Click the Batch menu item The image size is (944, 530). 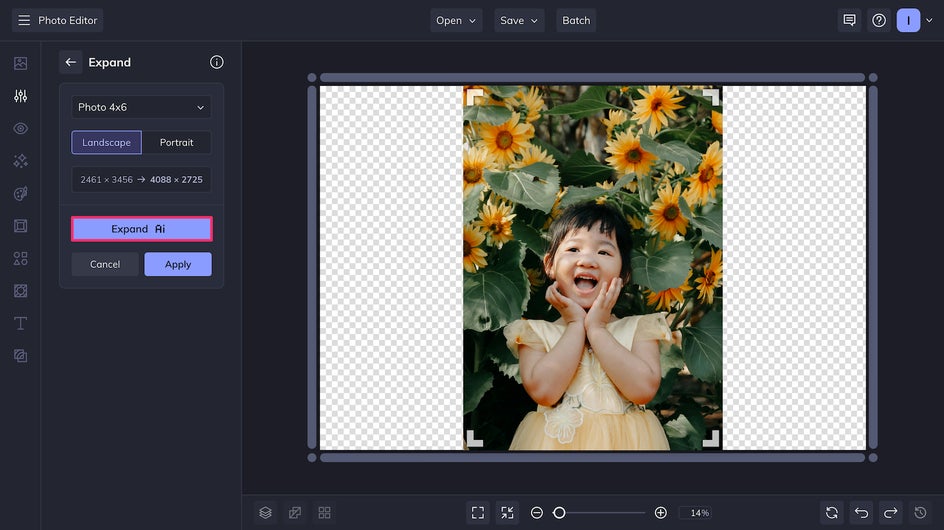(576, 20)
